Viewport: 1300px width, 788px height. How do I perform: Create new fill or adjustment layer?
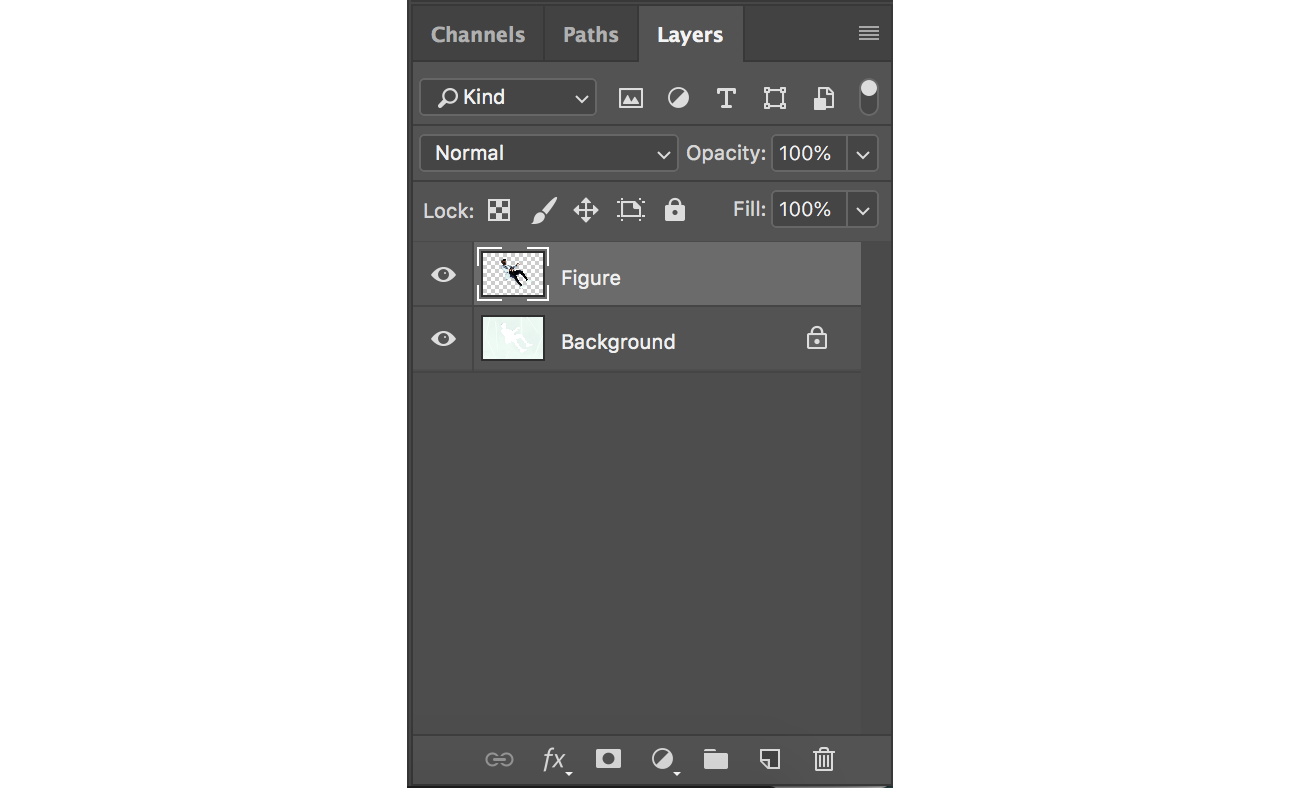tap(663, 760)
